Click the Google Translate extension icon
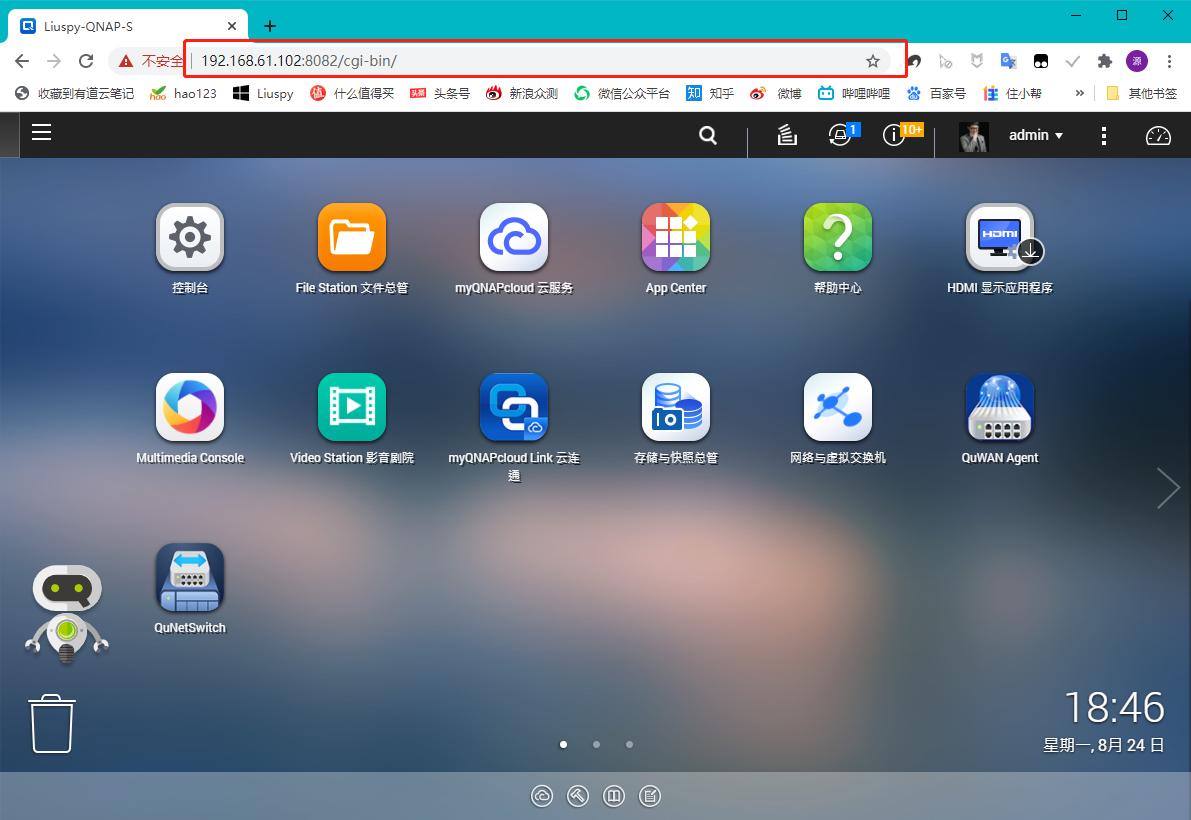1191x820 pixels. [x=1009, y=62]
